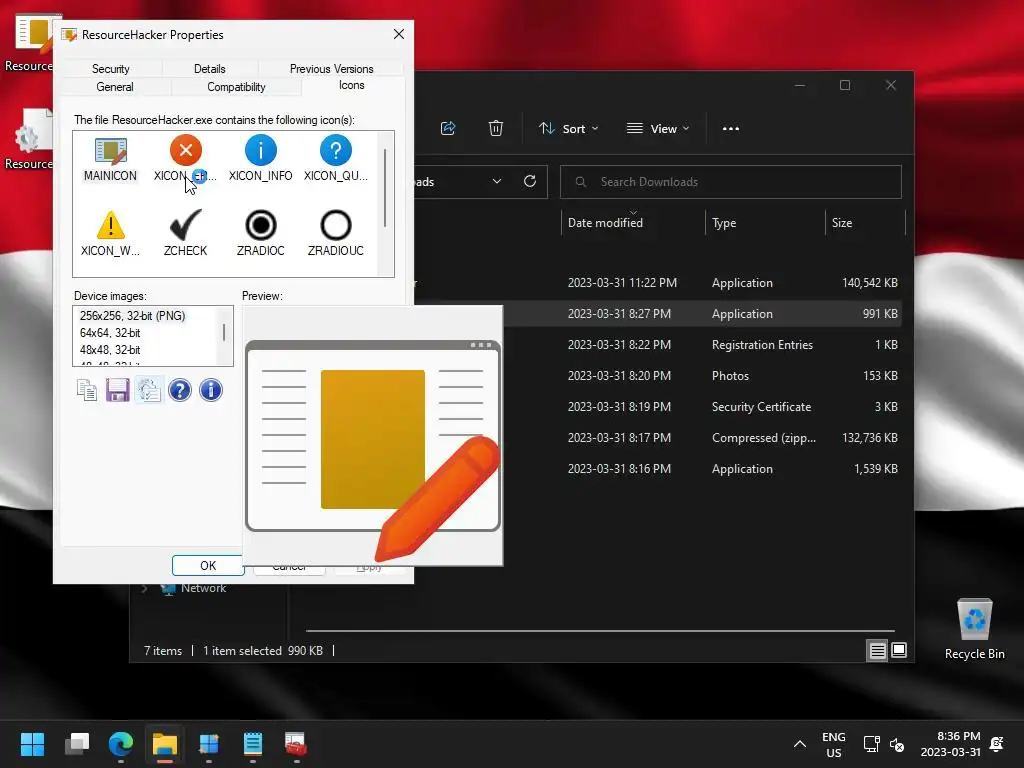This screenshot has width=1024, height=768.
Task: Switch to the Previous Versions tab
Action: point(332,69)
